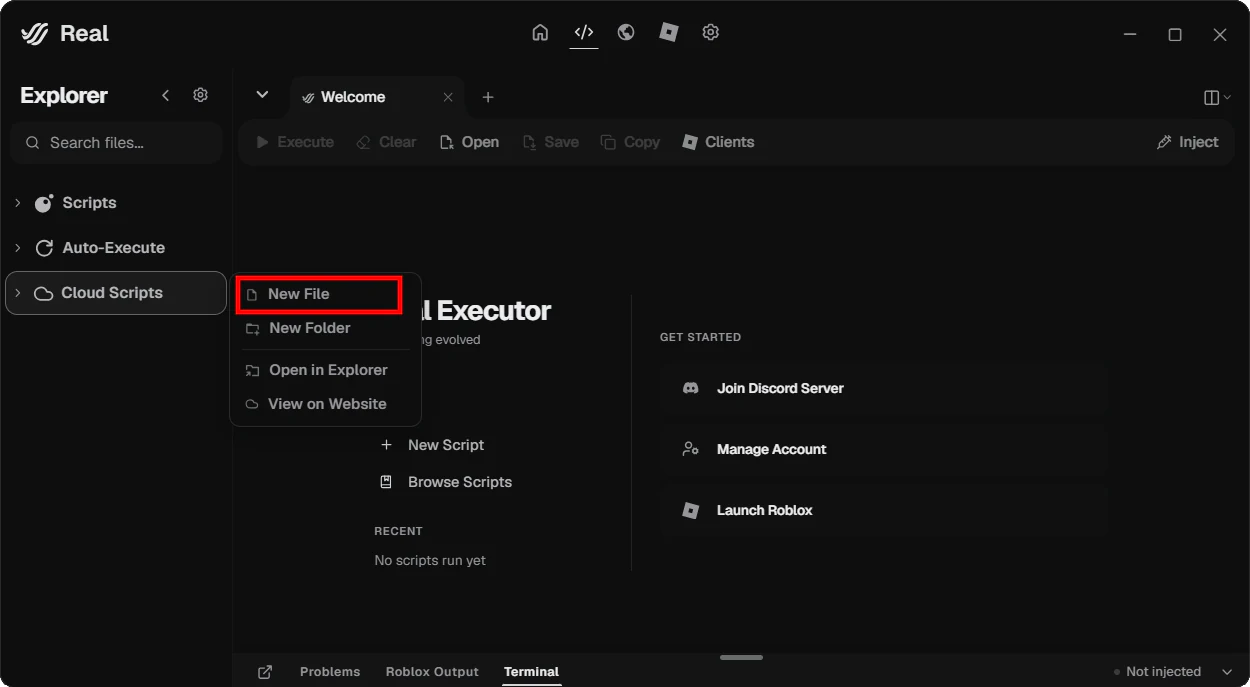The width and height of the screenshot is (1250, 687).
Task: Click Manage Account
Action: [x=884, y=449]
